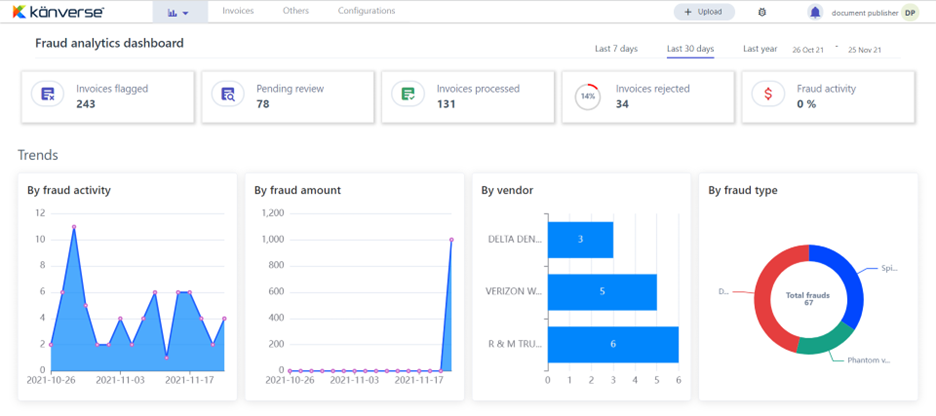Click the Invoices processed icon

(x=408, y=94)
